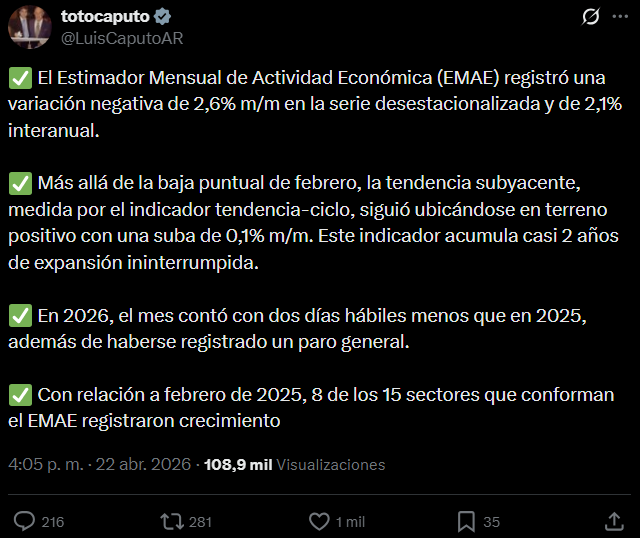Open the Grok explain-post icon

(590, 17)
